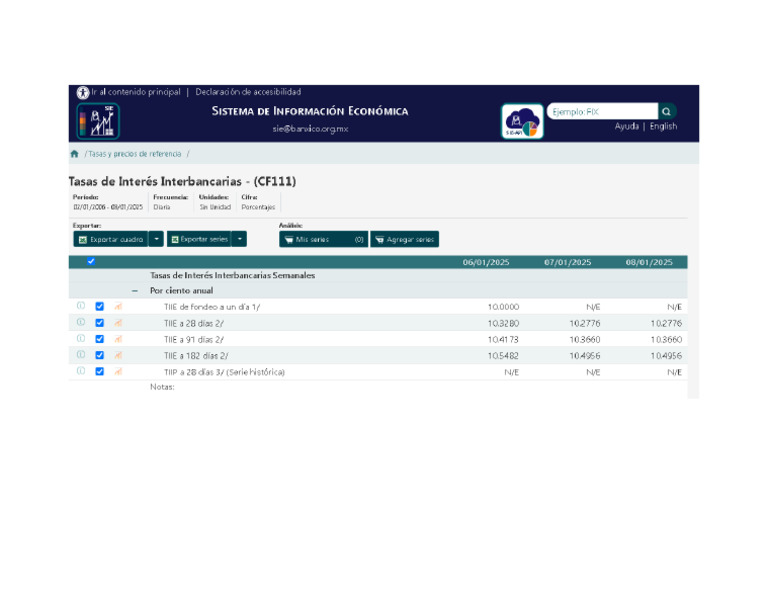Screen dimensions: 768x594
Task: Show info for TIIE a 28 días
Action: [81, 322]
